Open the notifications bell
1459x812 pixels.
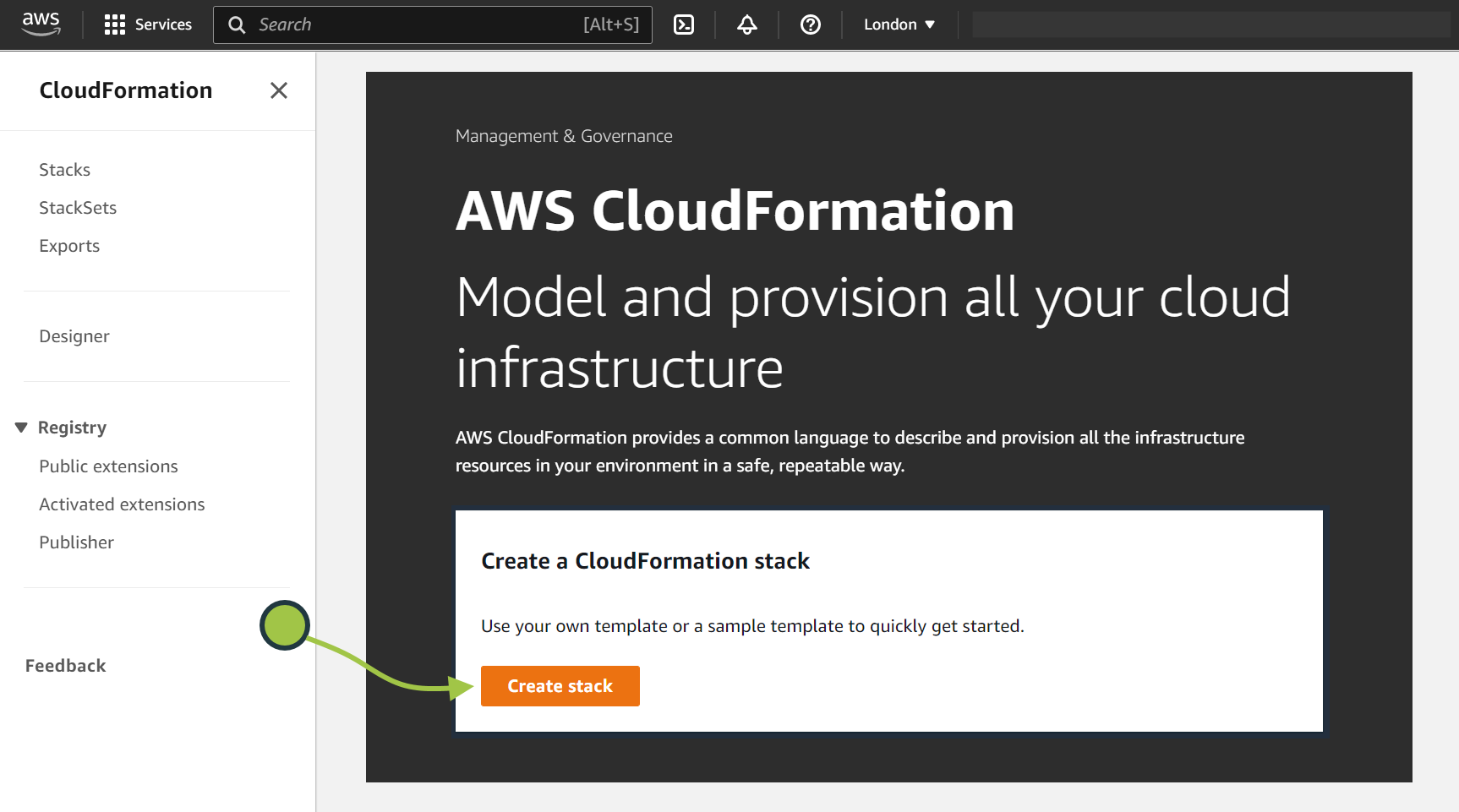pos(746,25)
